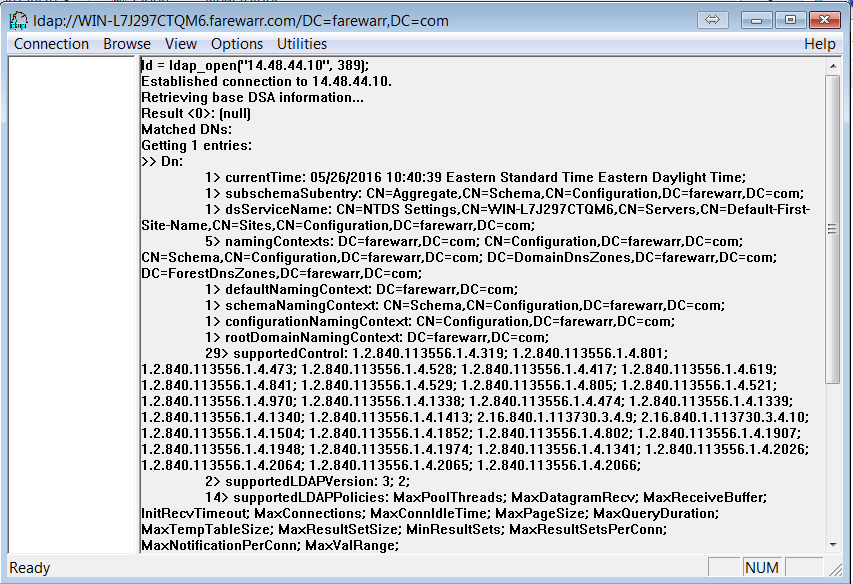
Task: Minimize the LDP window
Action: pyautogui.click(x=756, y=20)
